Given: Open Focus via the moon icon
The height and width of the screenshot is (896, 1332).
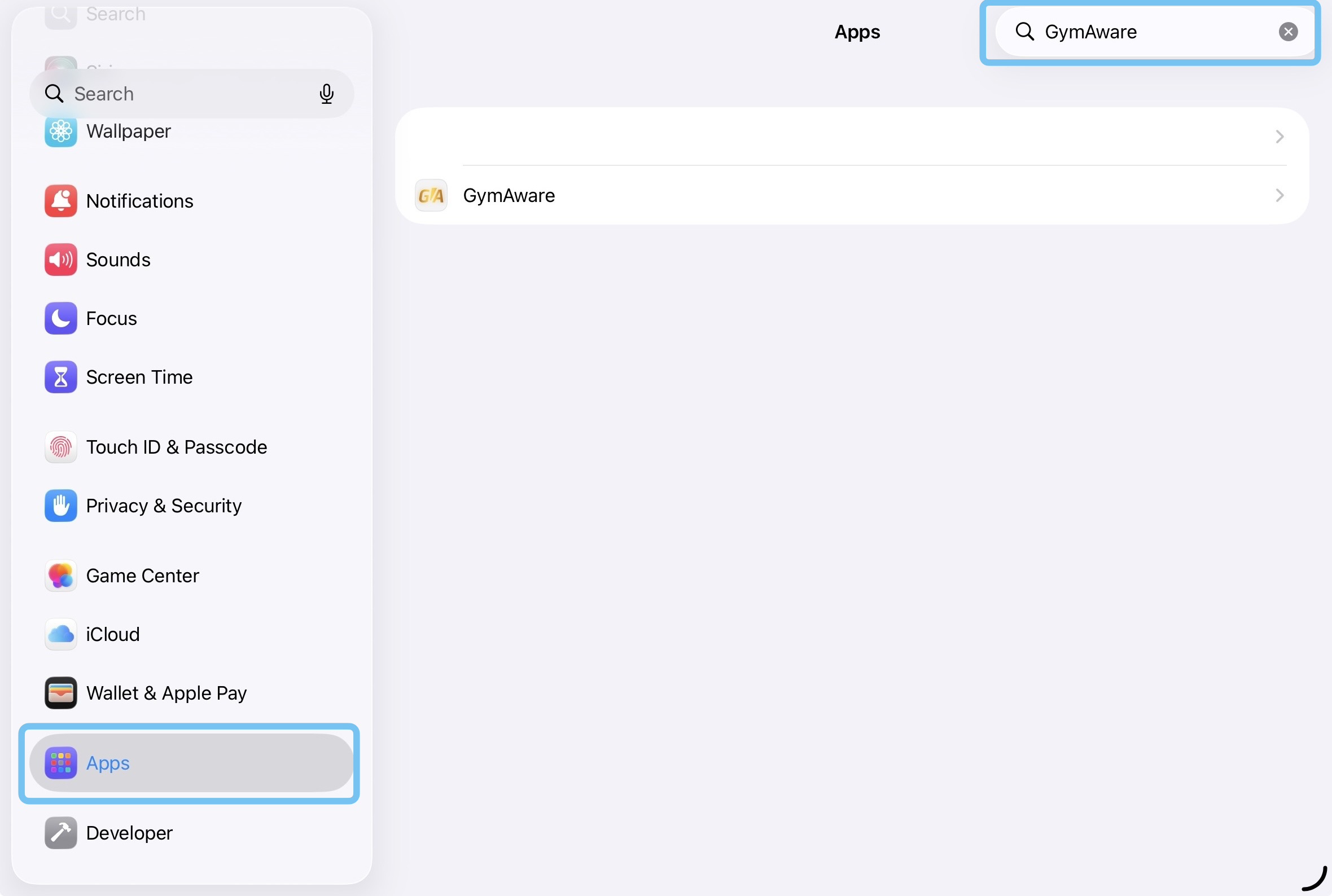Looking at the screenshot, I should (x=60, y=318).
